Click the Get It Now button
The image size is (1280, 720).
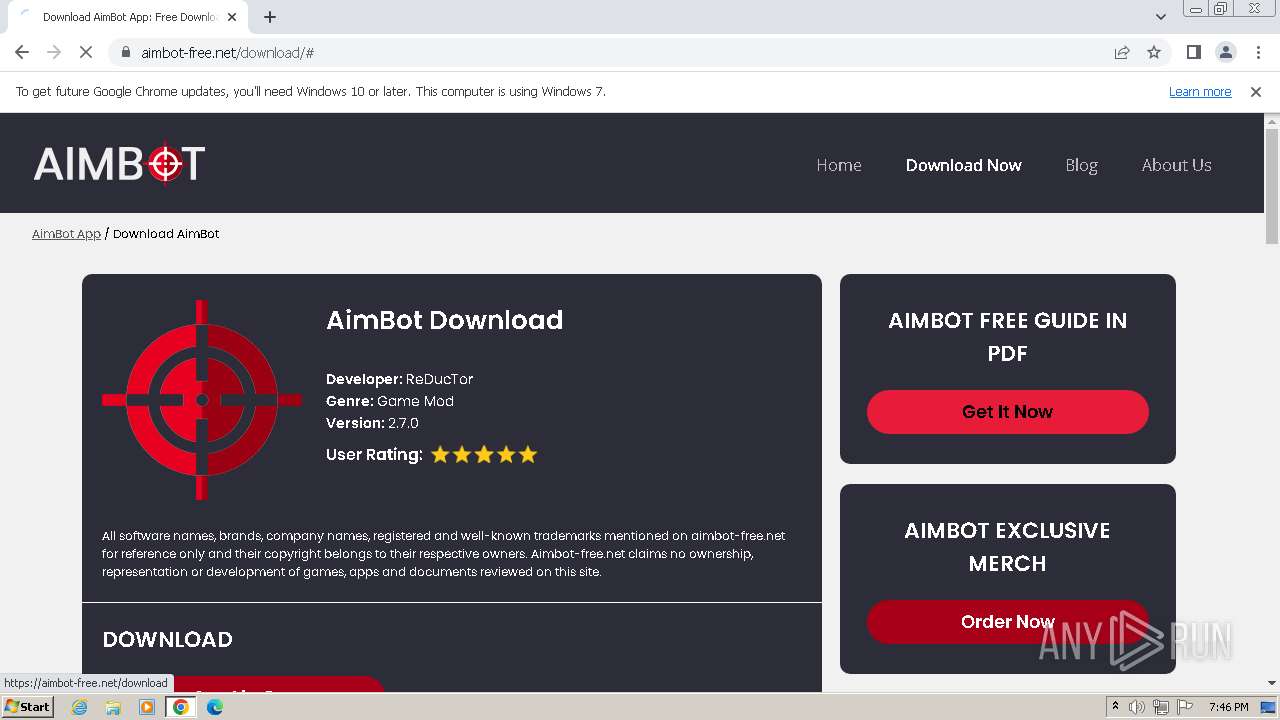[x=1007, y=412]
